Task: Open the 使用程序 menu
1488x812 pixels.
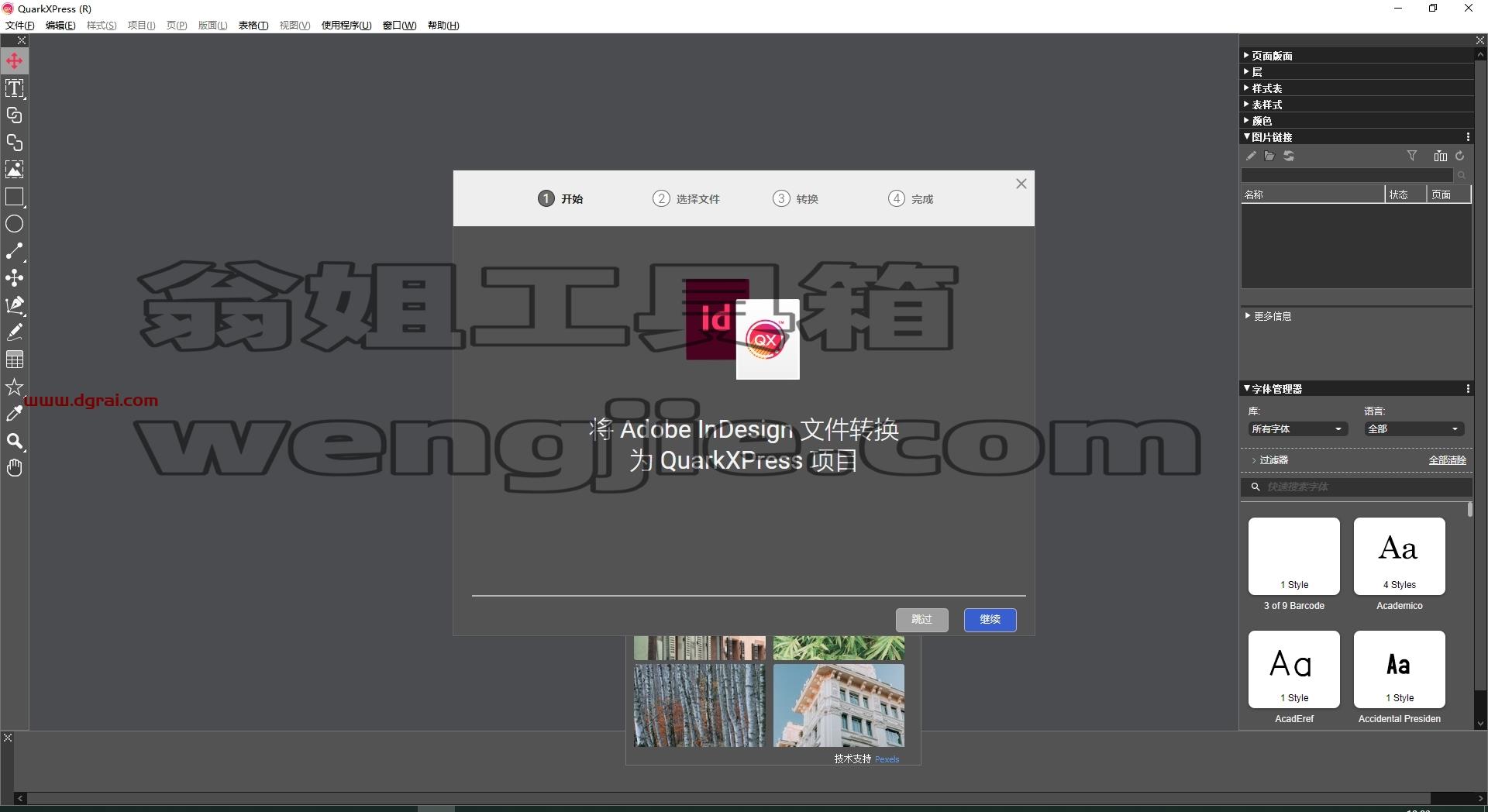Action: 346,26
